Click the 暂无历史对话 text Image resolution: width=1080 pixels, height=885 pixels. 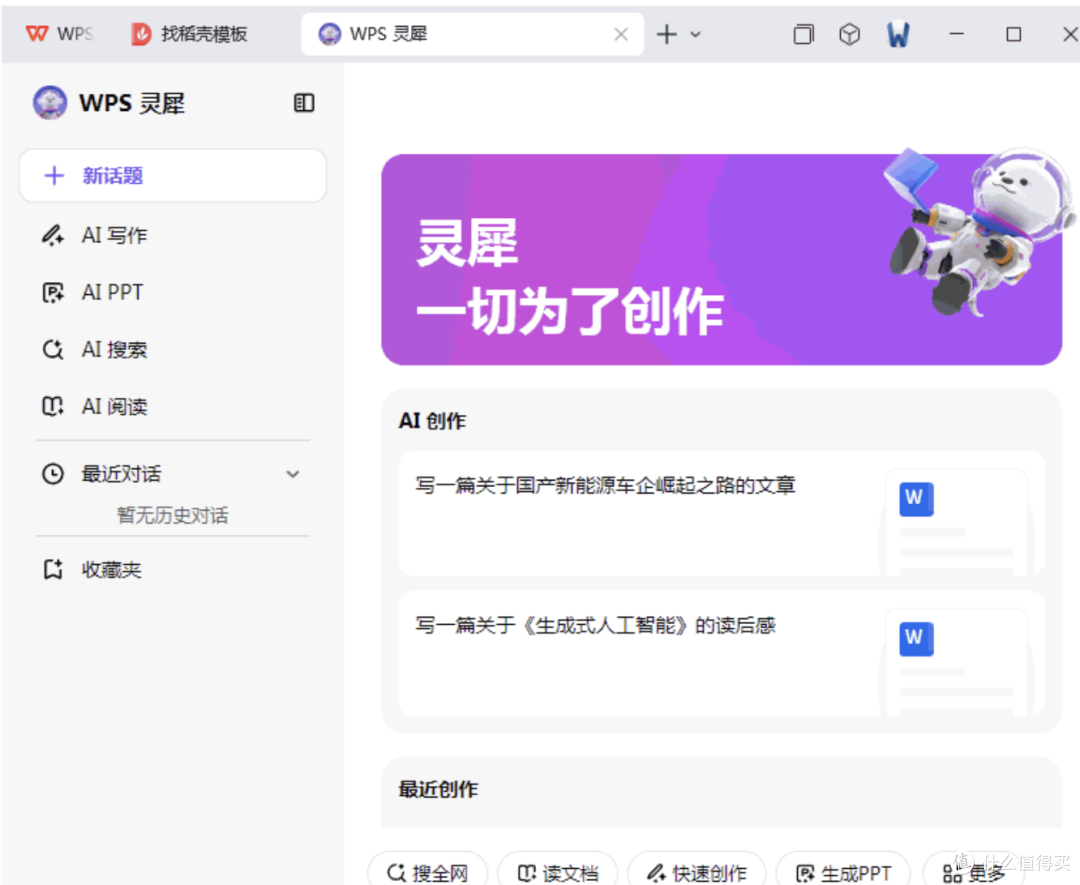point(172,515)
